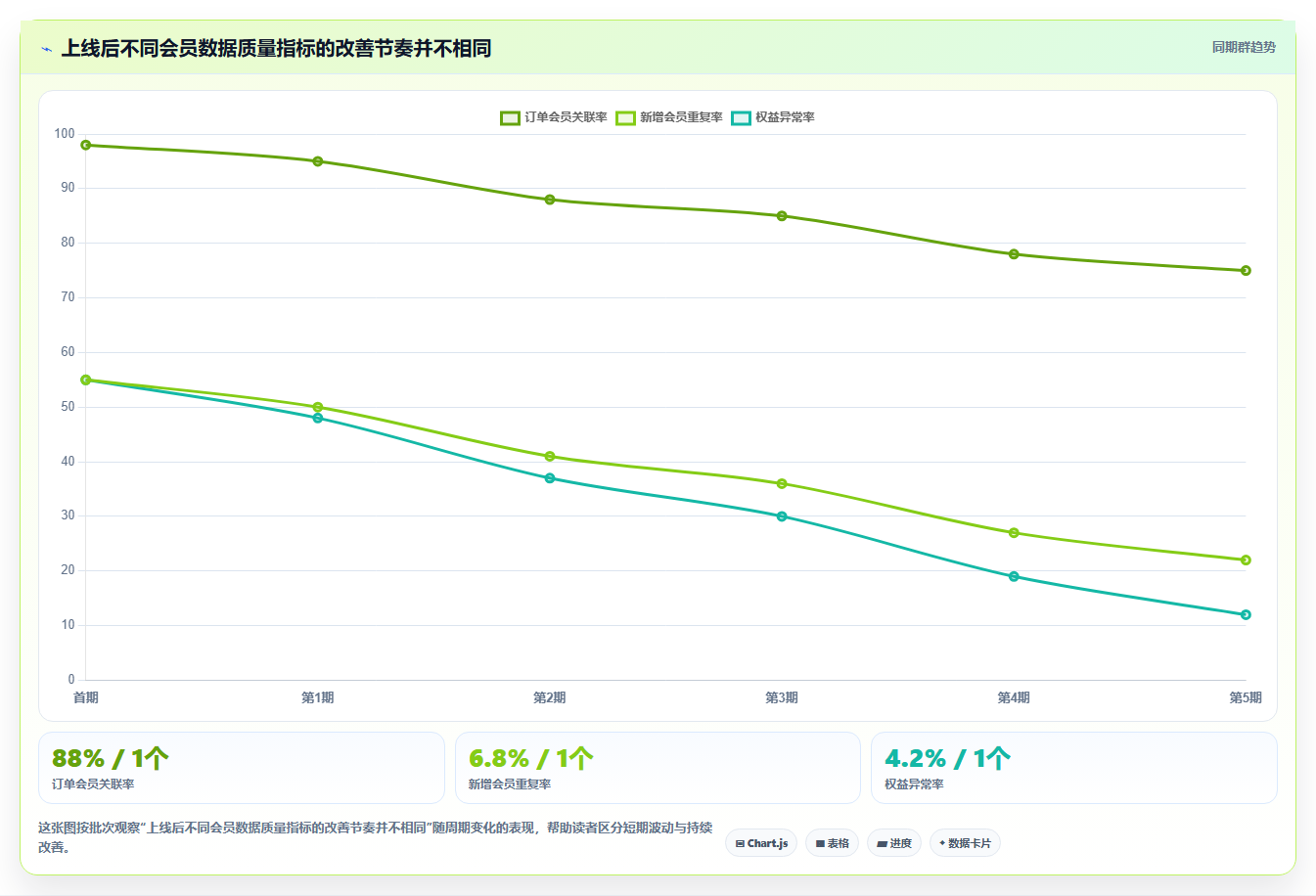Click the 第4期 x-axis label
Screen dimensions: 1316x896
pos(1014,697)
